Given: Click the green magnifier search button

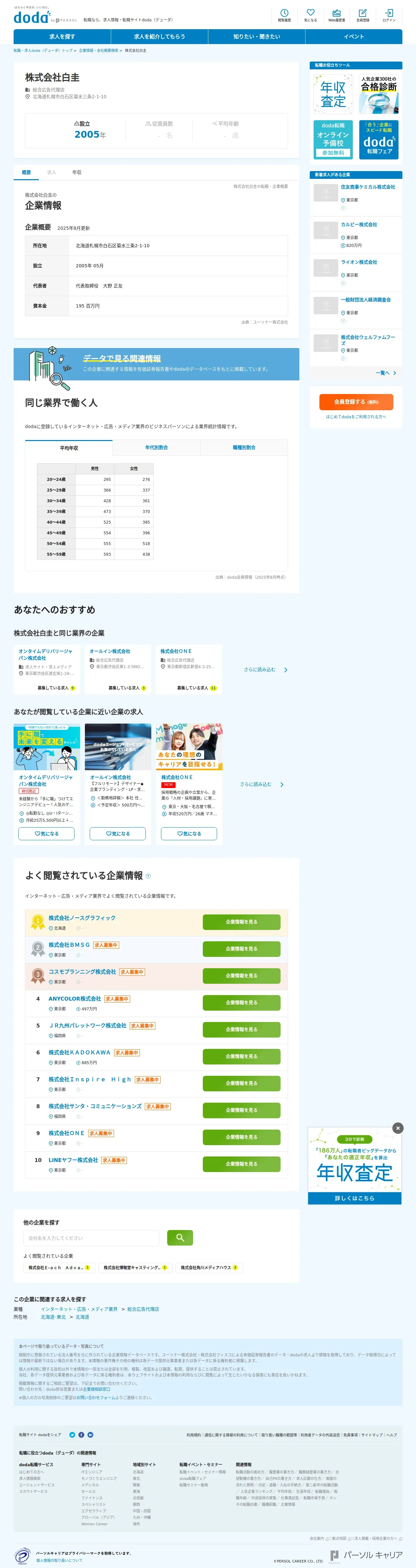Looking at the screenshot, I should [x=180, y=1237].
